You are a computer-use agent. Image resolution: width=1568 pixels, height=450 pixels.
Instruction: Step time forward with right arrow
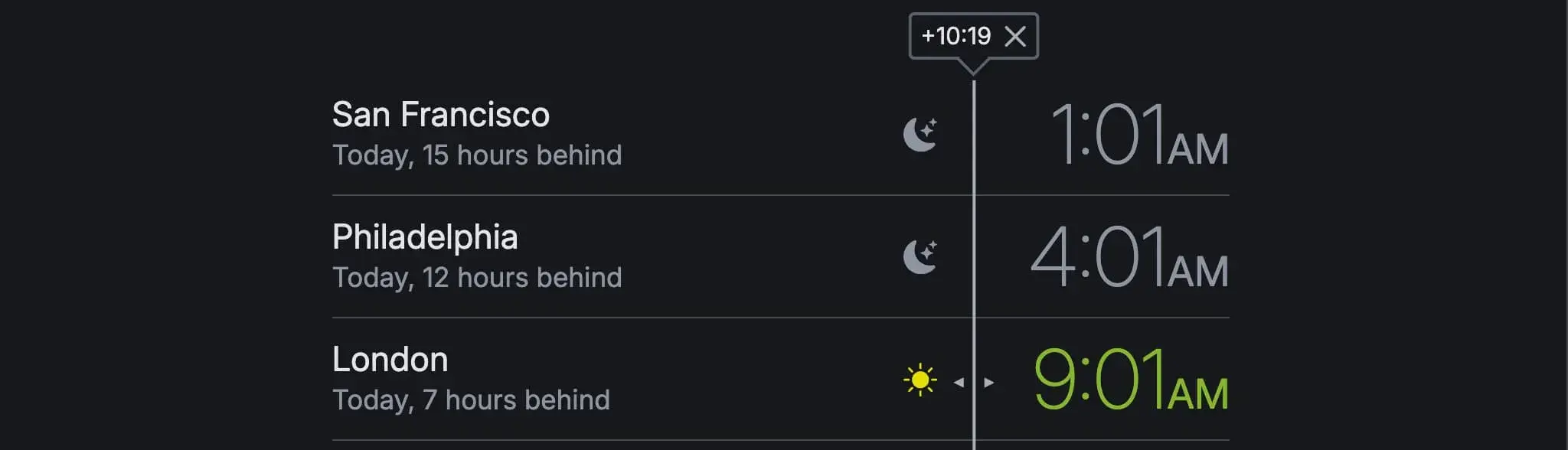pos(989,382)
